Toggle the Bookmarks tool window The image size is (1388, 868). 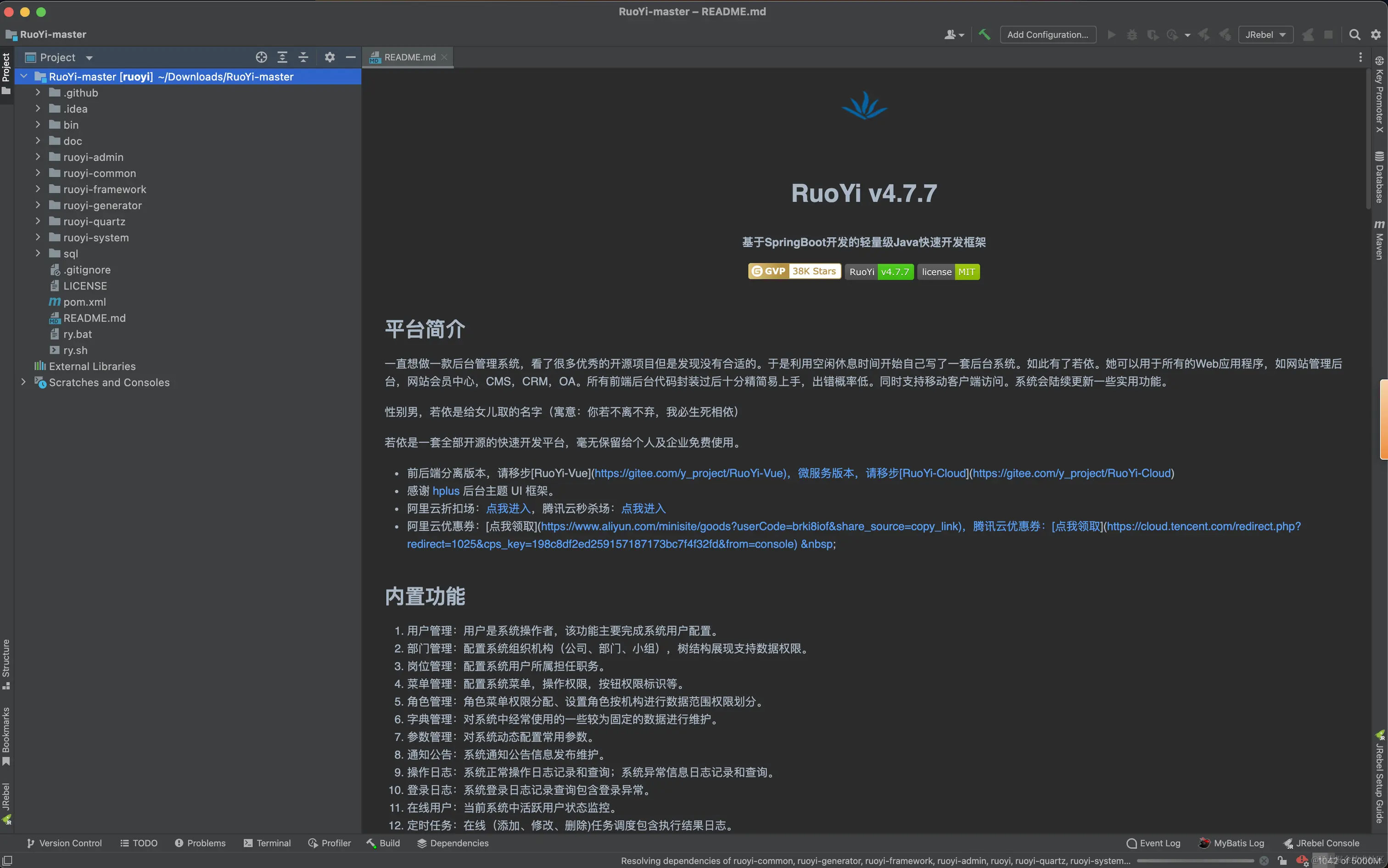pyautogui.click(x=6, y=729)
